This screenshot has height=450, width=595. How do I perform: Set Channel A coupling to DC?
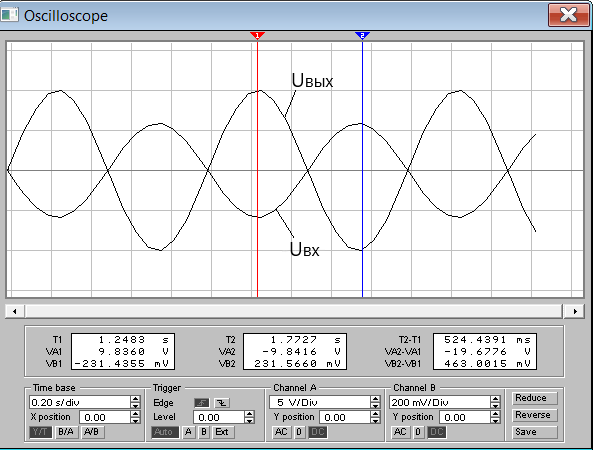(x=318, y=432)
